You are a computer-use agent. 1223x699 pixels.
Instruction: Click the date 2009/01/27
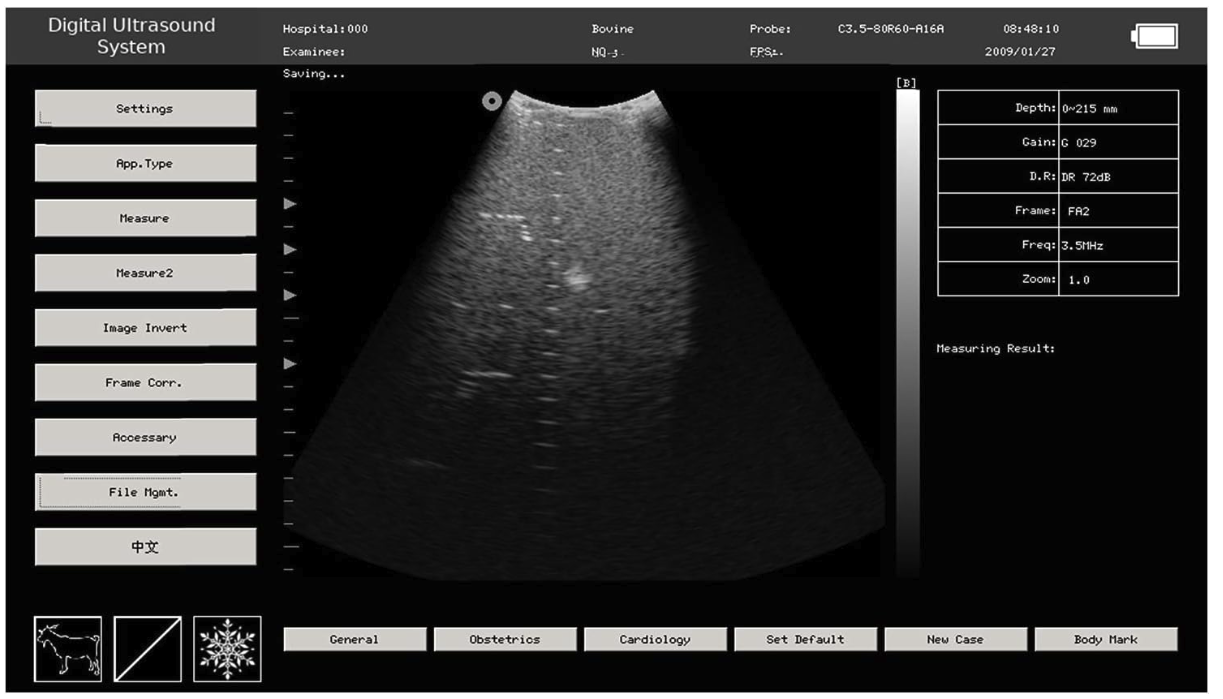pyautogui.click(x=1020, y=52)
